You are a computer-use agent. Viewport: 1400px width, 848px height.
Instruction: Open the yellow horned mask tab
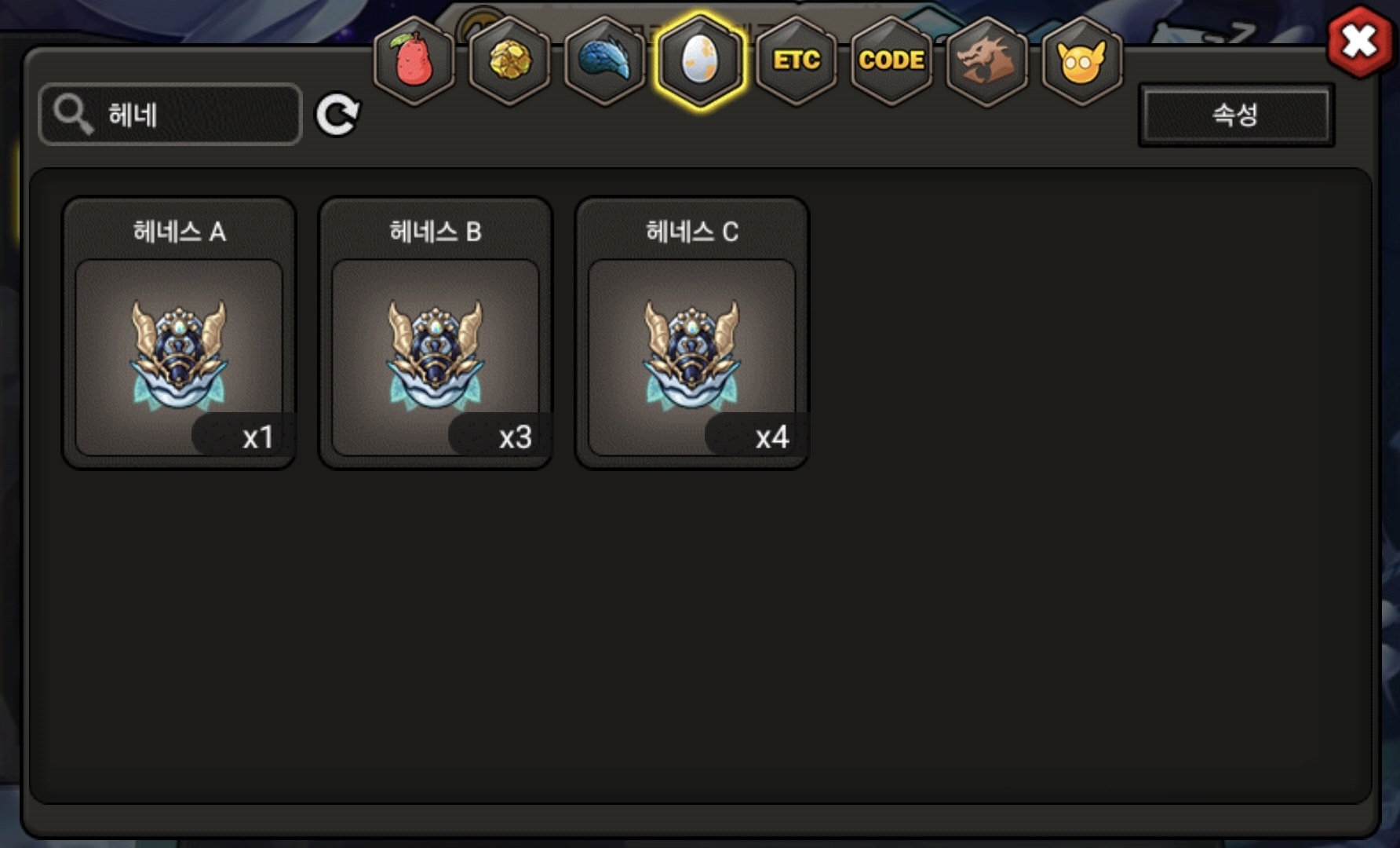click(x=1082, y=60)
